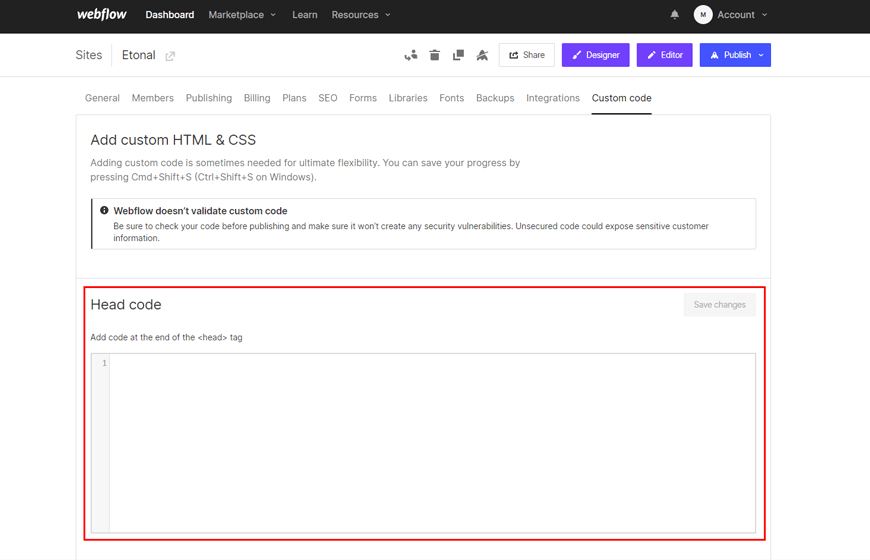This screenshot has width=870, height=560.
Task: Go back to Sites
Action: tap(89, 55)
